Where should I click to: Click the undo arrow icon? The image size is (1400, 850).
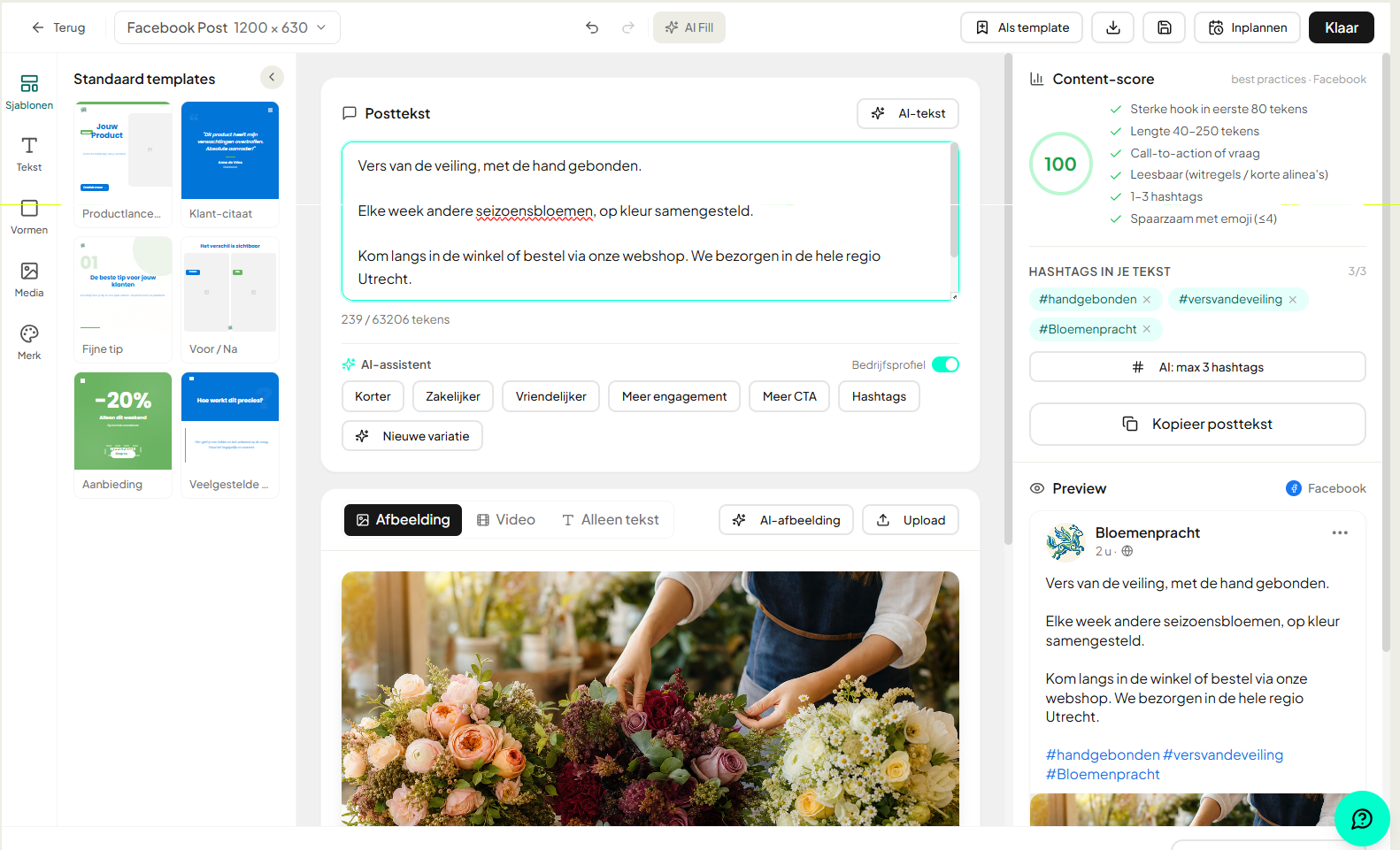point(592,27)
